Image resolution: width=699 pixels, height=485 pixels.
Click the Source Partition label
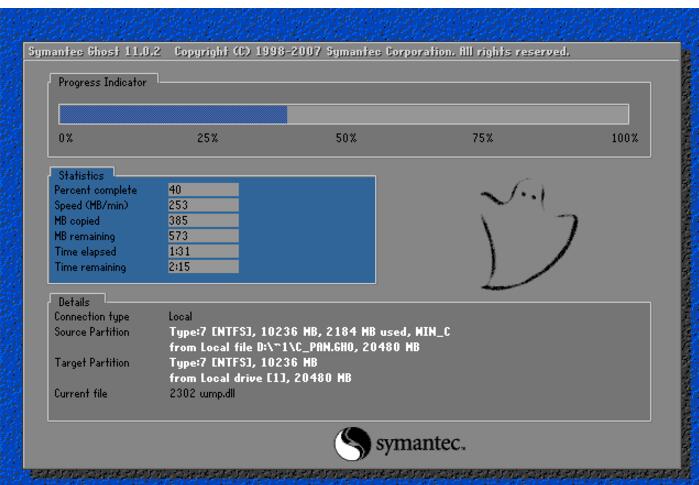click(92, 332)
